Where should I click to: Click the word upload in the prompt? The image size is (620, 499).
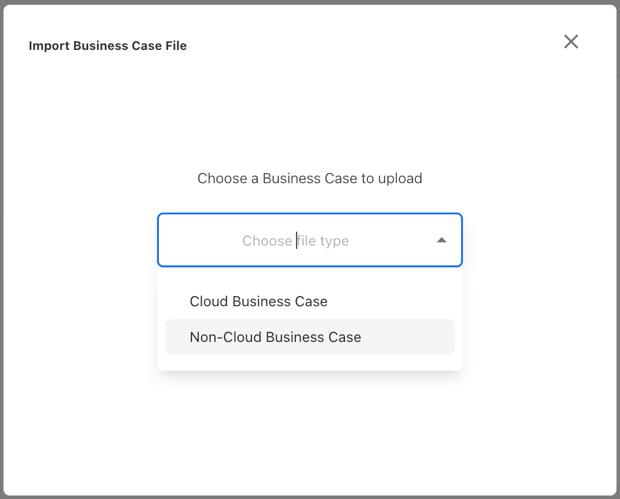(x=400, y=179)
